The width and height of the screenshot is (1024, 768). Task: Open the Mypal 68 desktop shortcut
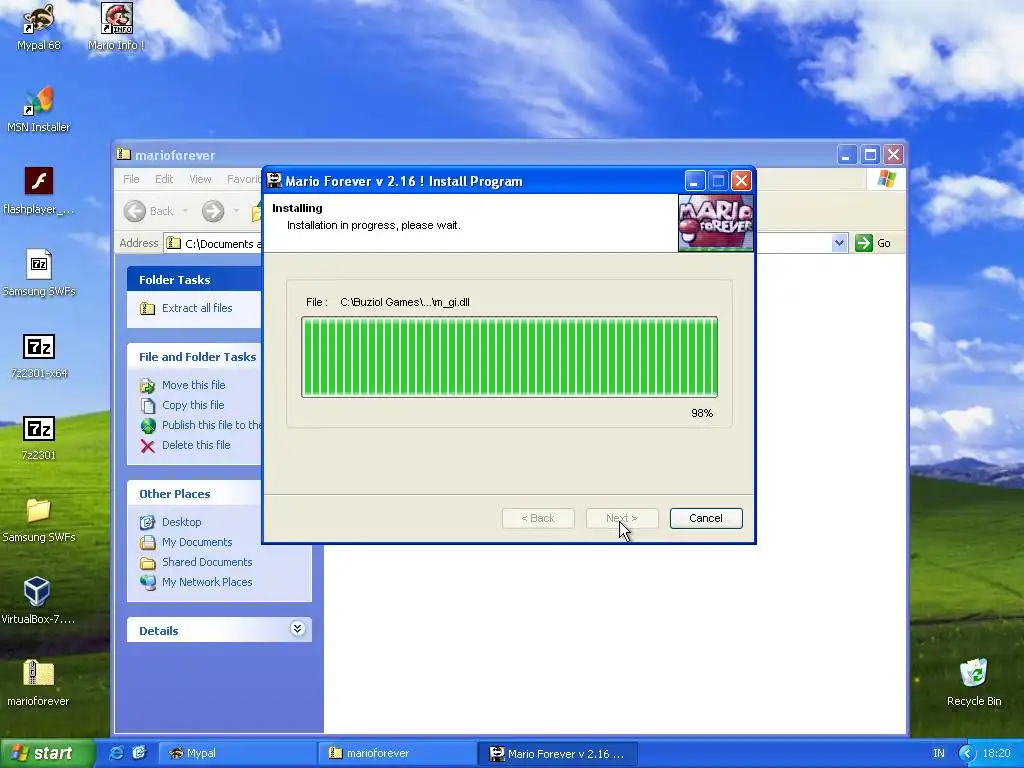click(x=39, y=27)
